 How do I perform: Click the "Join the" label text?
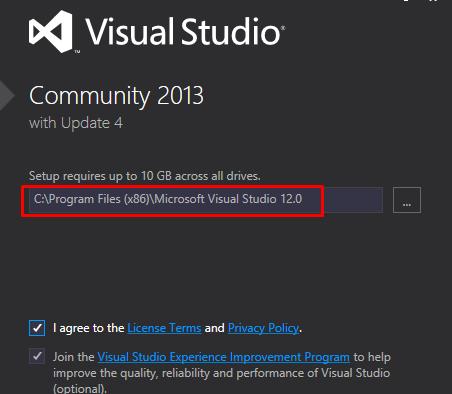[74, 357]
